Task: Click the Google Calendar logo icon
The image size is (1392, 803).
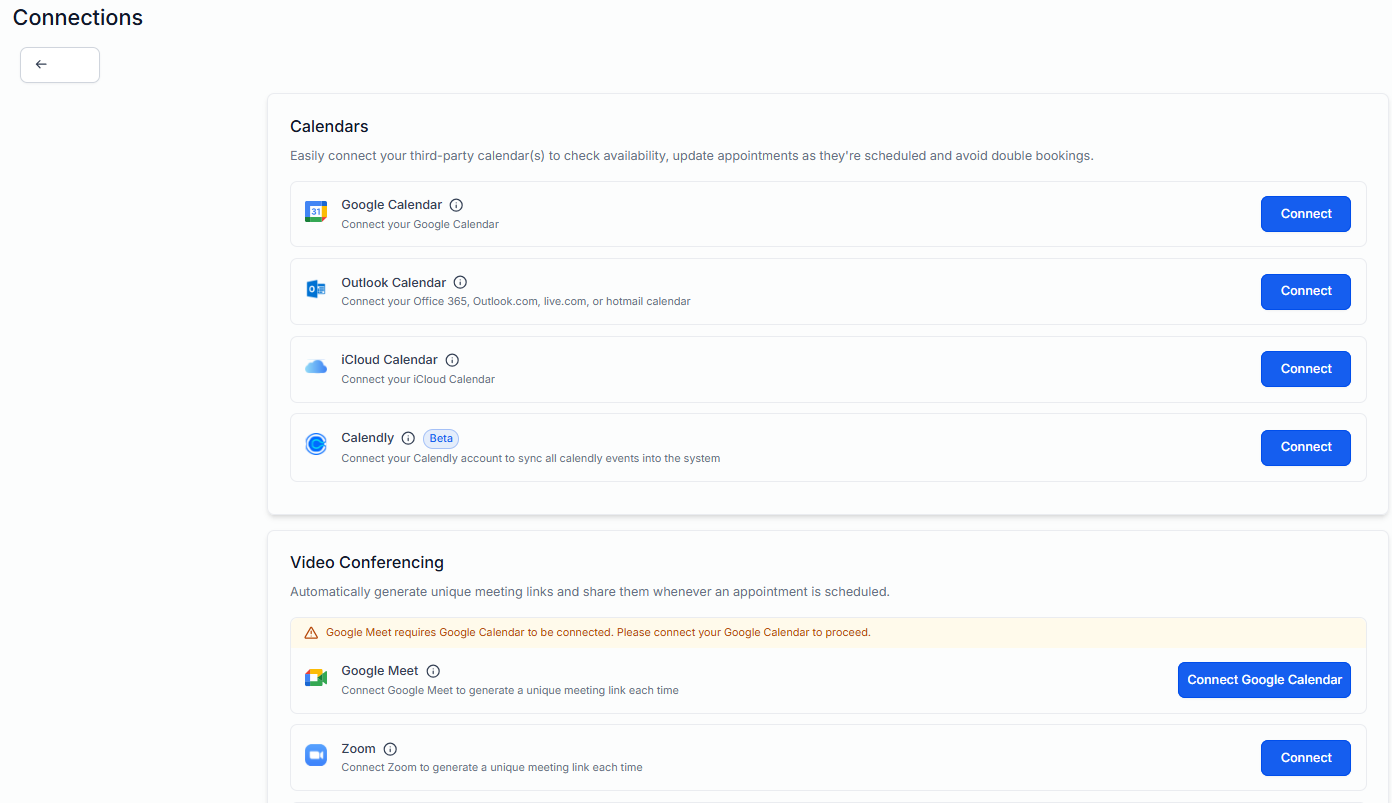Action: coord(316,212)
